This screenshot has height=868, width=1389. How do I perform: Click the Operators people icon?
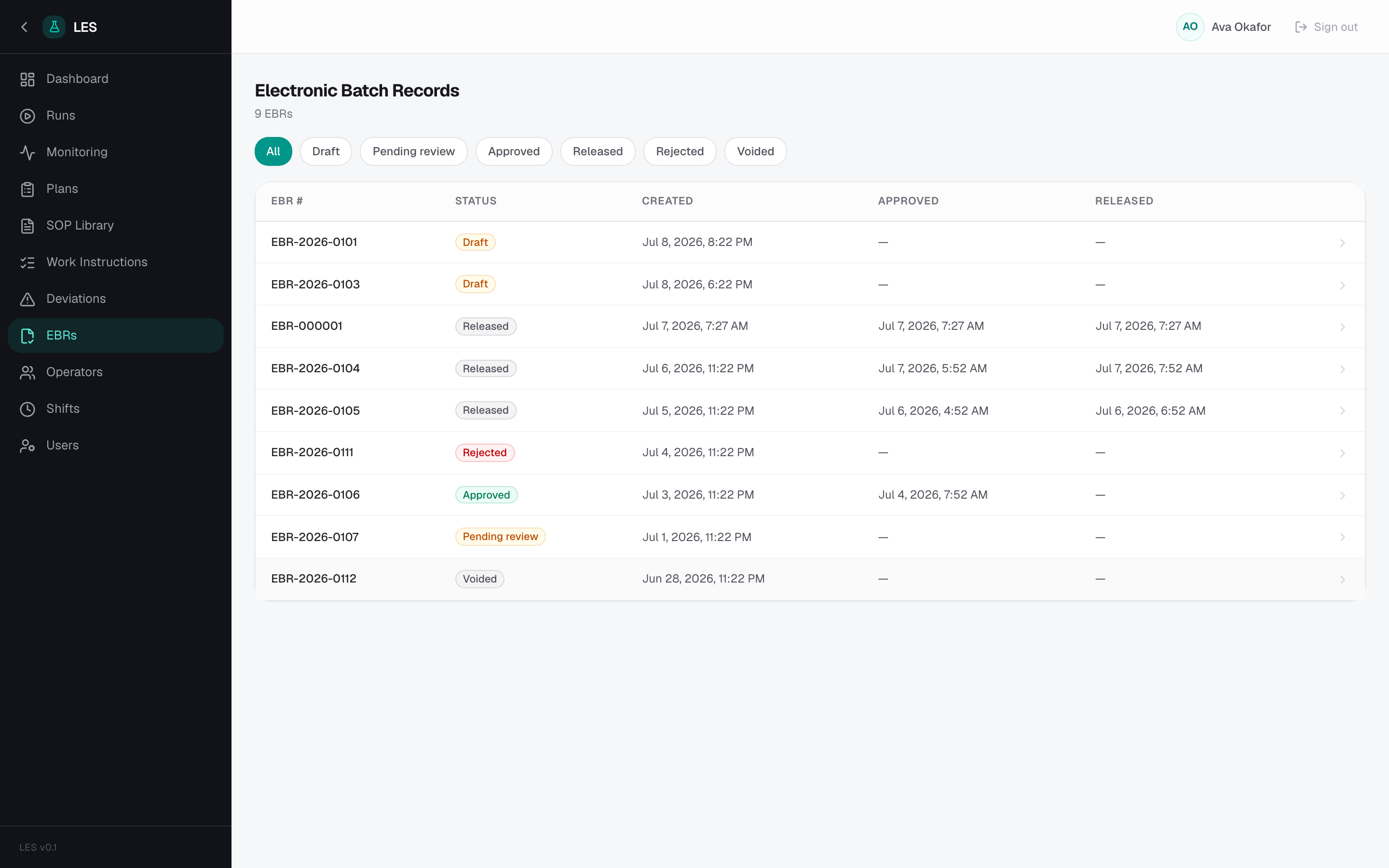(27, 373)
